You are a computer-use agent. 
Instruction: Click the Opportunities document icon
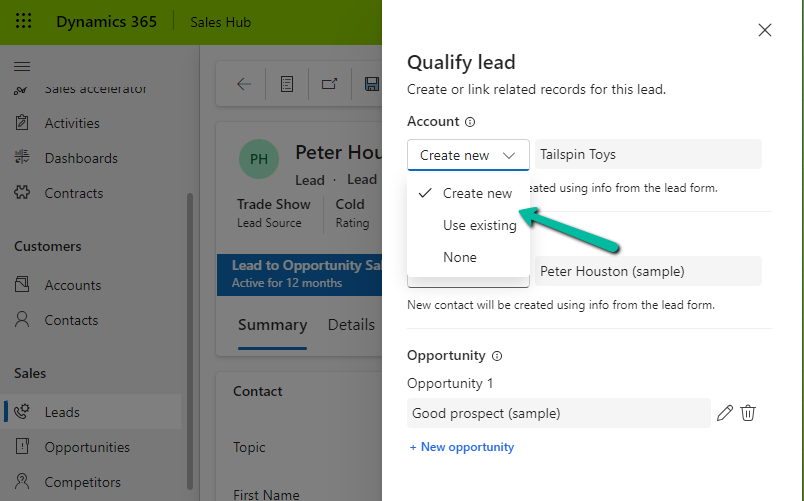22,446
